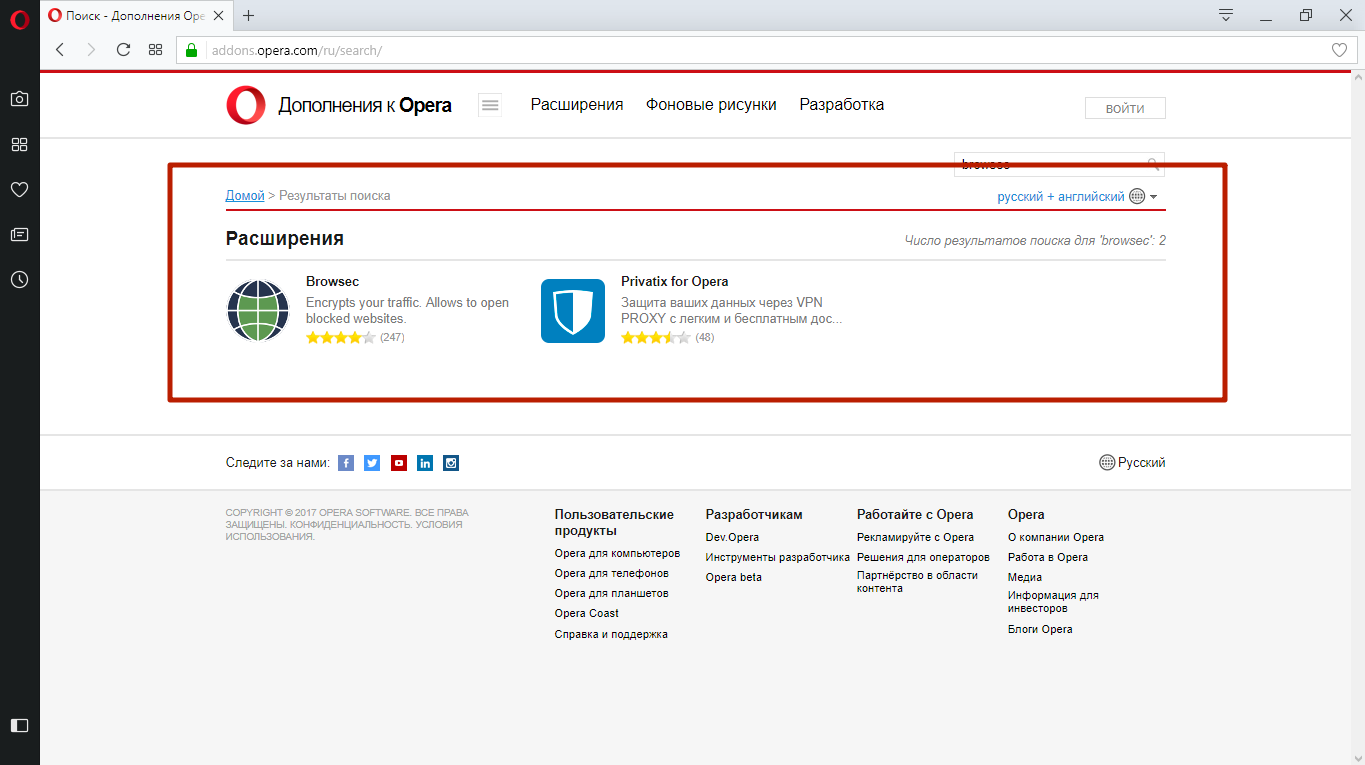Open the Фоновые рисунки menu item

coord(711,105)
